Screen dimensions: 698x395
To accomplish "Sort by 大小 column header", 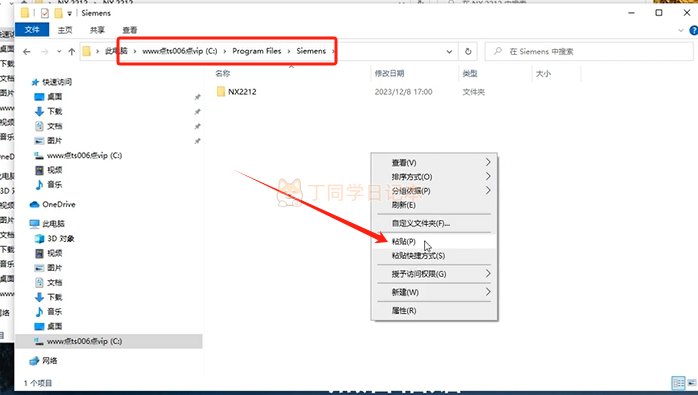I will (543, 73).
